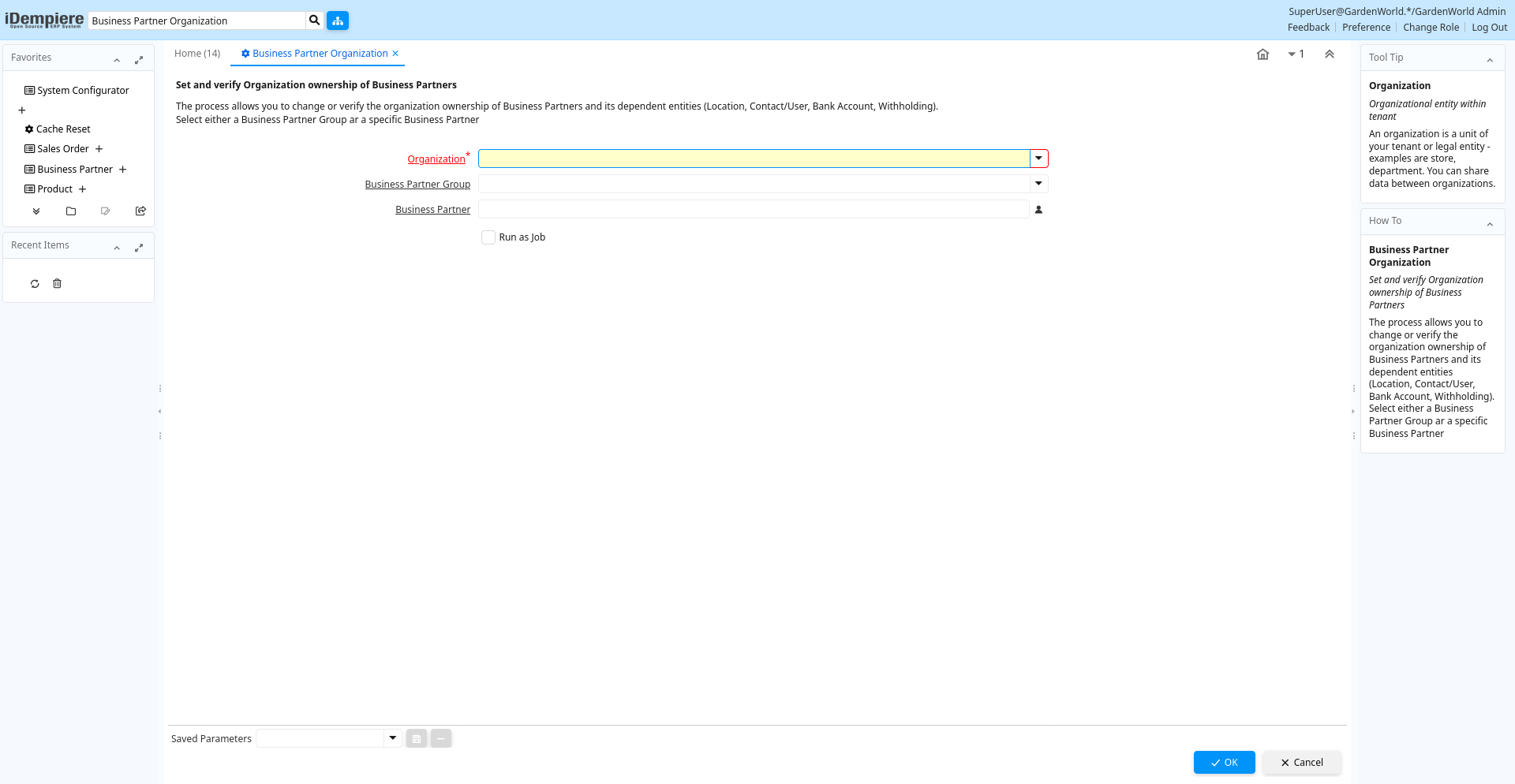The width and height of the screenshot is (1515, 784).
Task: Open the menu tree icon button
Action: pyautogui.click(x=338, y=21)
